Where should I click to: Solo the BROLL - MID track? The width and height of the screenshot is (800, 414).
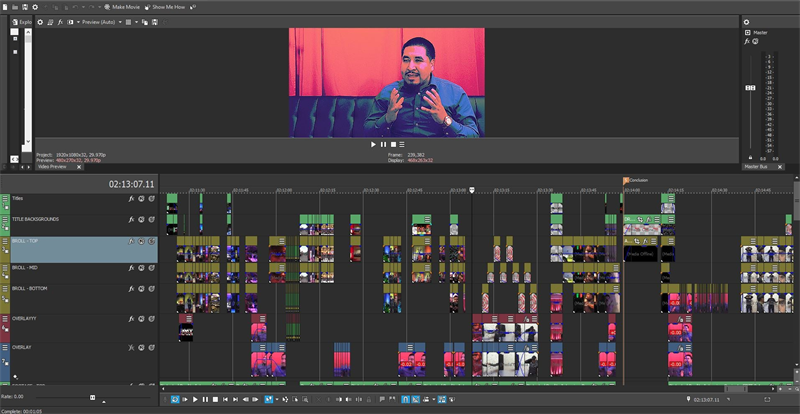(x=151, y=268)
